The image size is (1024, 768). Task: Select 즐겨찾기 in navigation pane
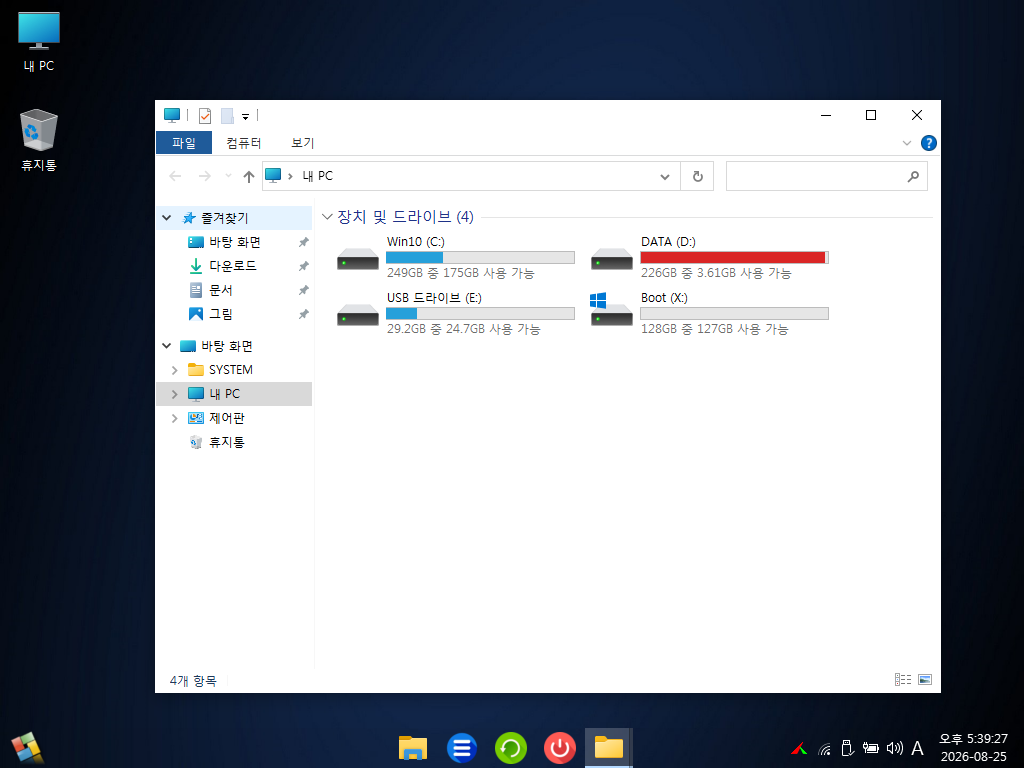coord(225,218)
